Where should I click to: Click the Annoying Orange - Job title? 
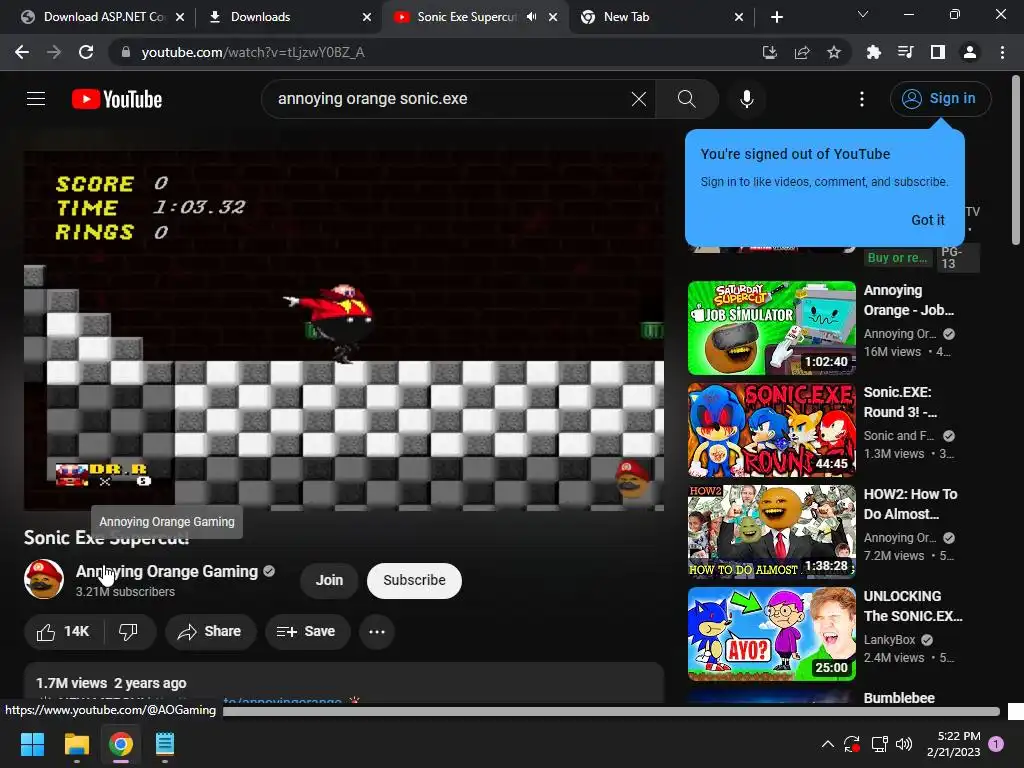908,300
